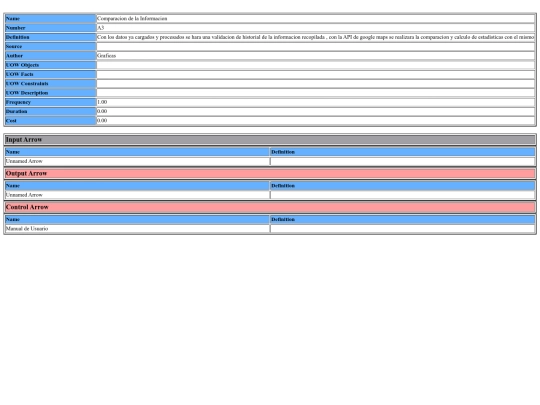Click the Name column header under Control Arrow
The width and height of the screenshot is (540, 405).
pos(137,219)
